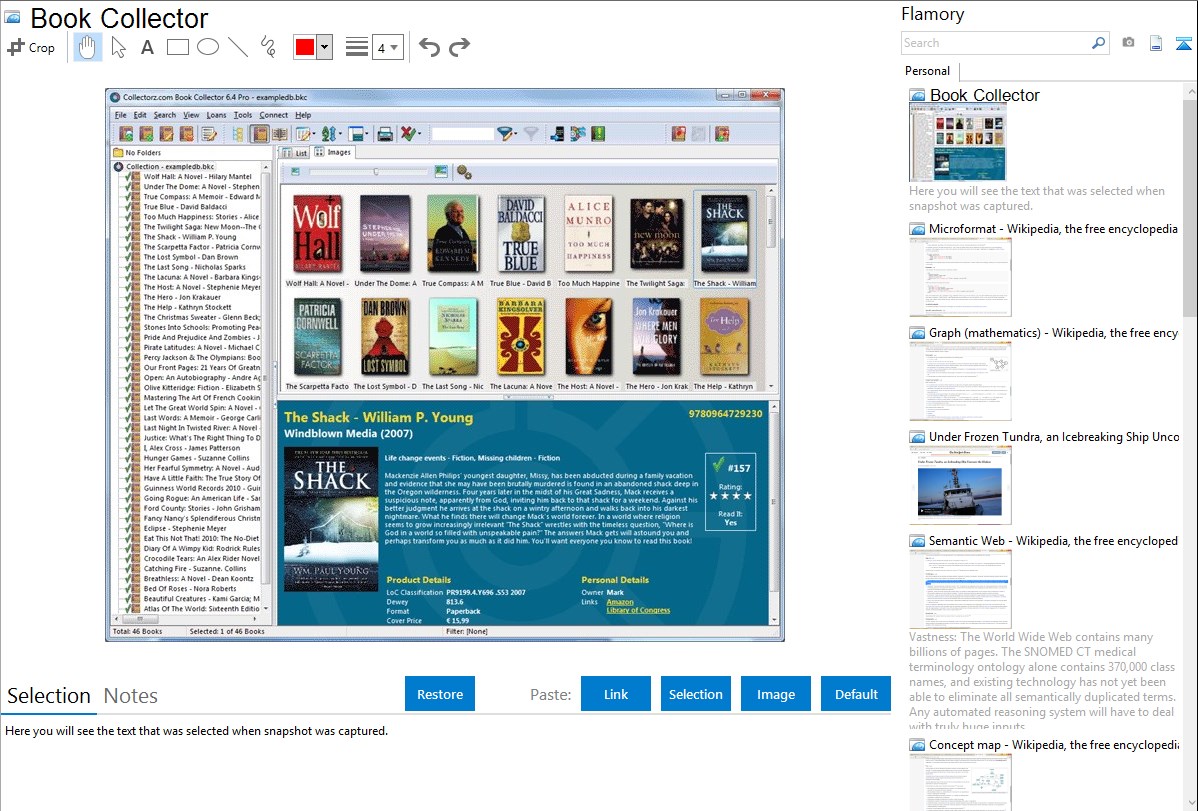Screen dimensions: 1198x811
Task: Select the rectangle shape tool
Action: point(178,47)
